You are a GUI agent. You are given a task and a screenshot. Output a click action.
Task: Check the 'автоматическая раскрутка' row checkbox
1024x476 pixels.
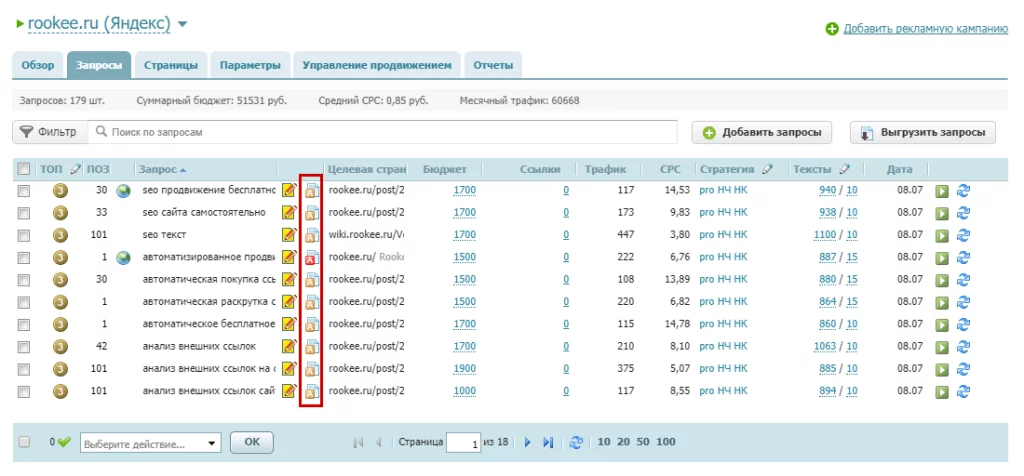click(x=24, y=302)
